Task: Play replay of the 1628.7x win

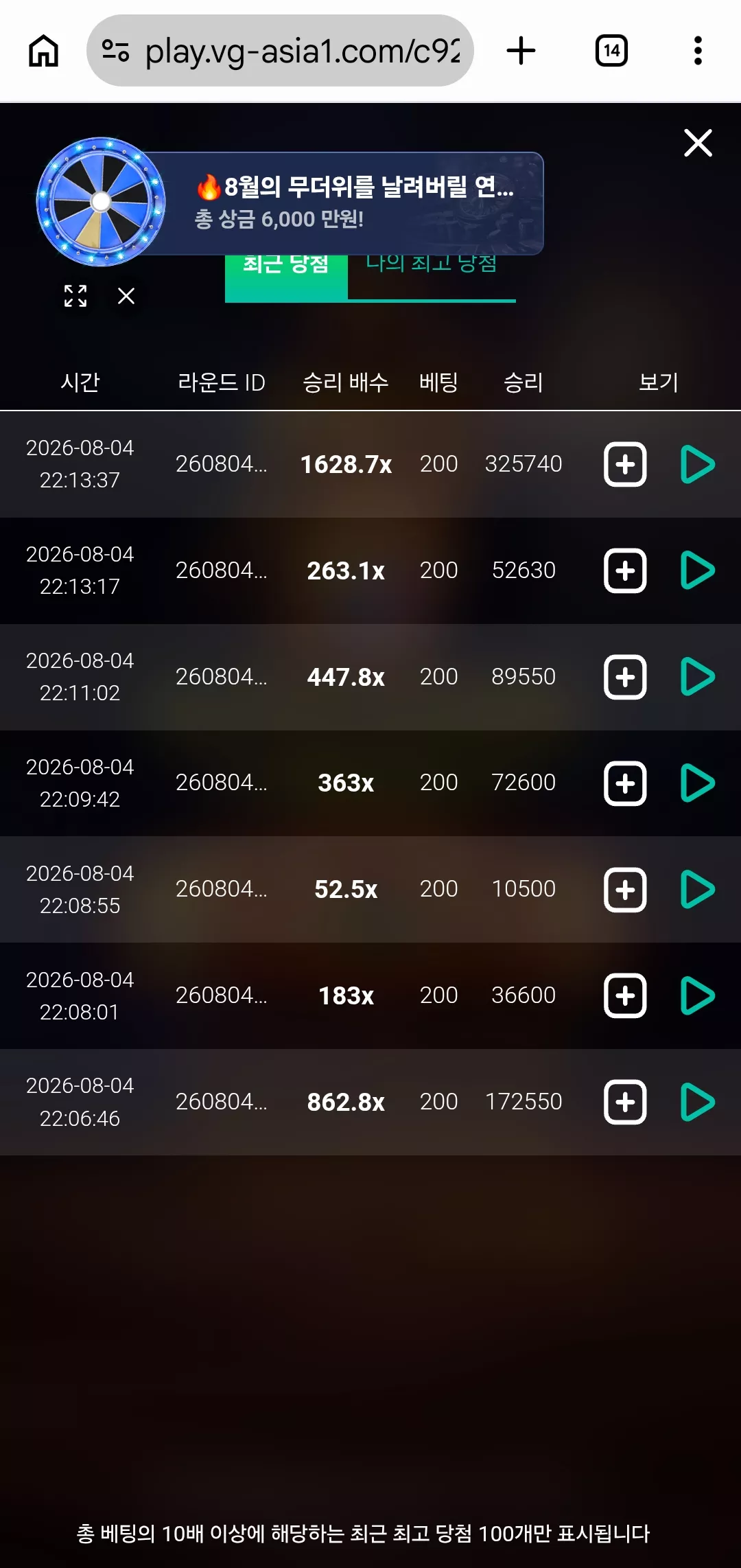Action: pyautogui.click(x=698, y=465)
